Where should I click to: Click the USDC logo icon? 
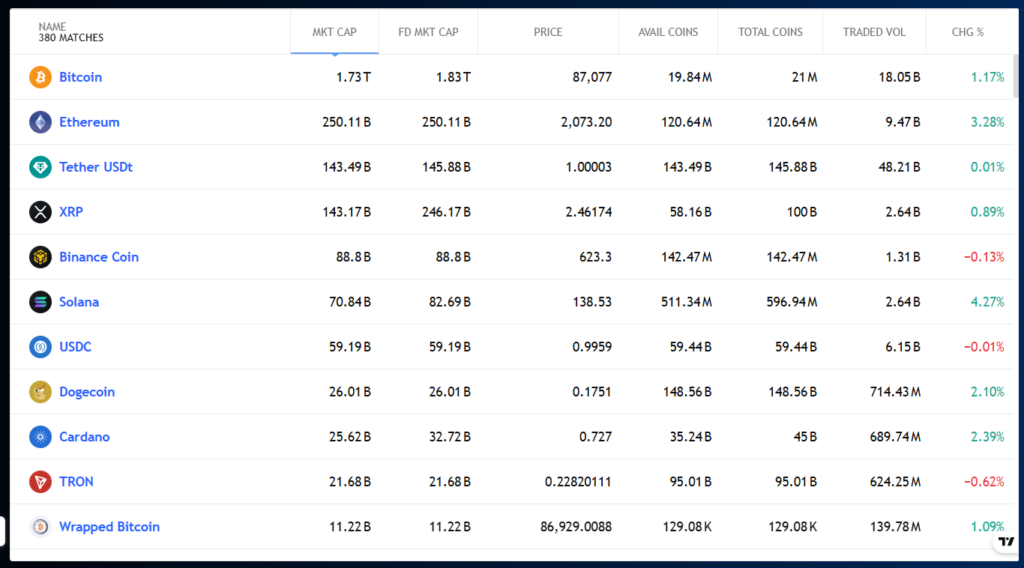(40, 347)
